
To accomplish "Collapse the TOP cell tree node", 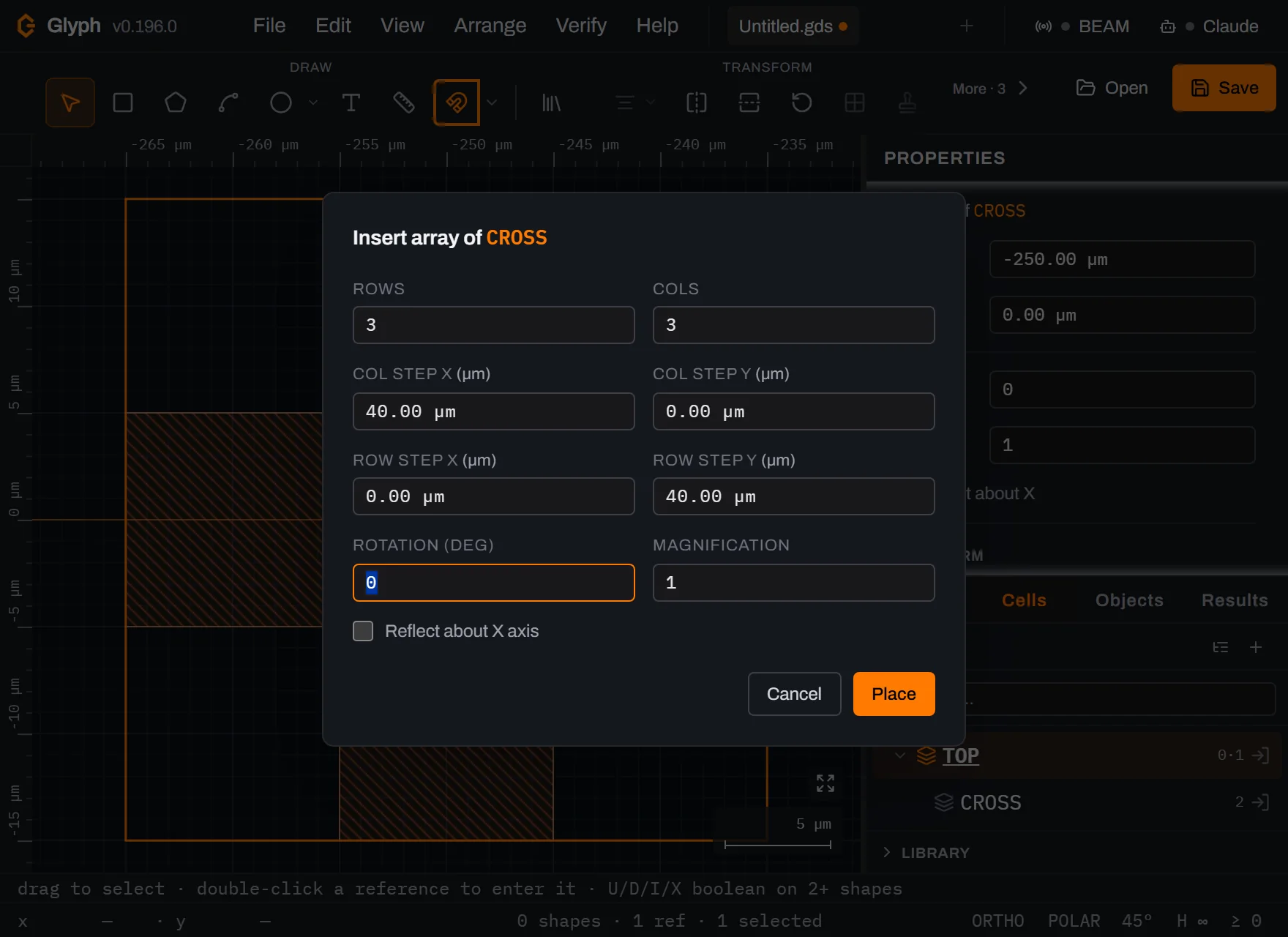I will [900, 755].
